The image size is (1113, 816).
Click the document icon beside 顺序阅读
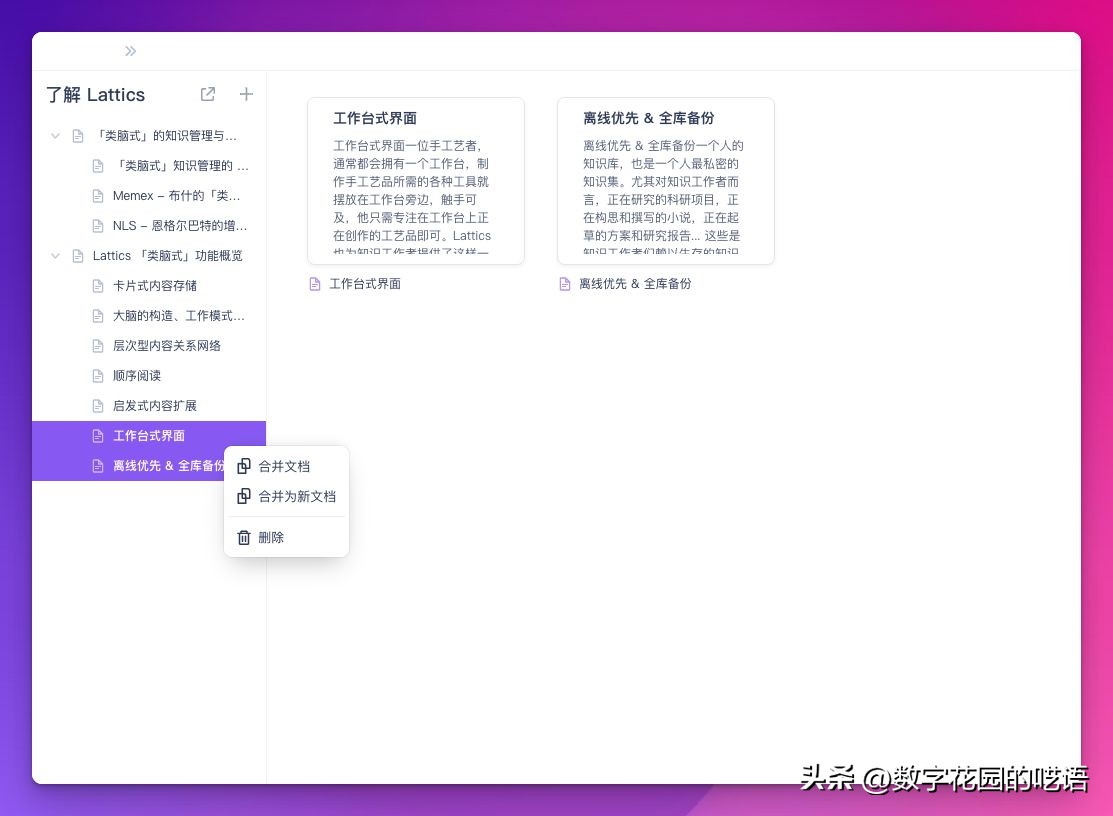(x=98, y=375)
